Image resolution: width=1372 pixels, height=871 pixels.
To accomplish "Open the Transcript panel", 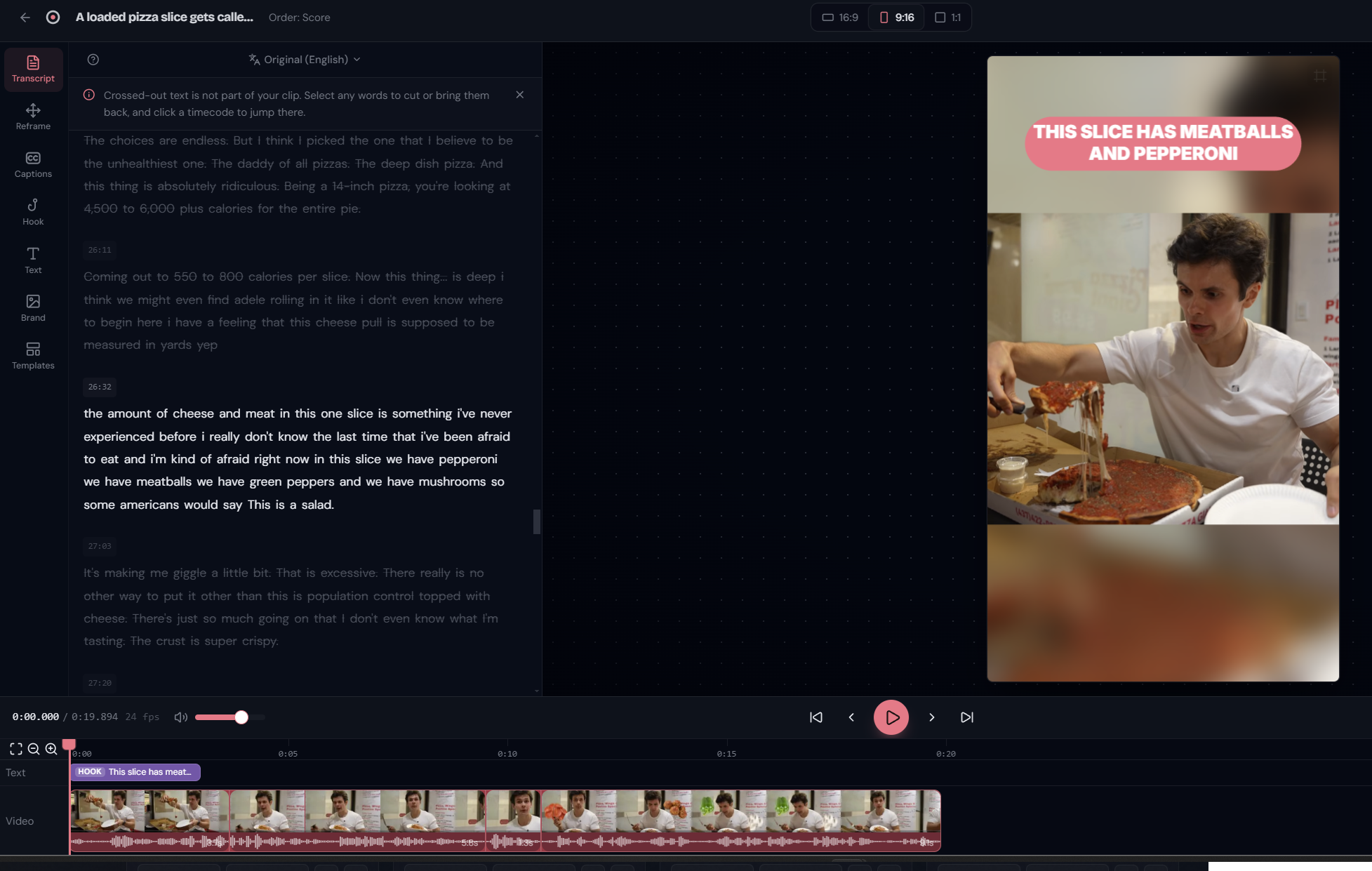I will (33, 69).
